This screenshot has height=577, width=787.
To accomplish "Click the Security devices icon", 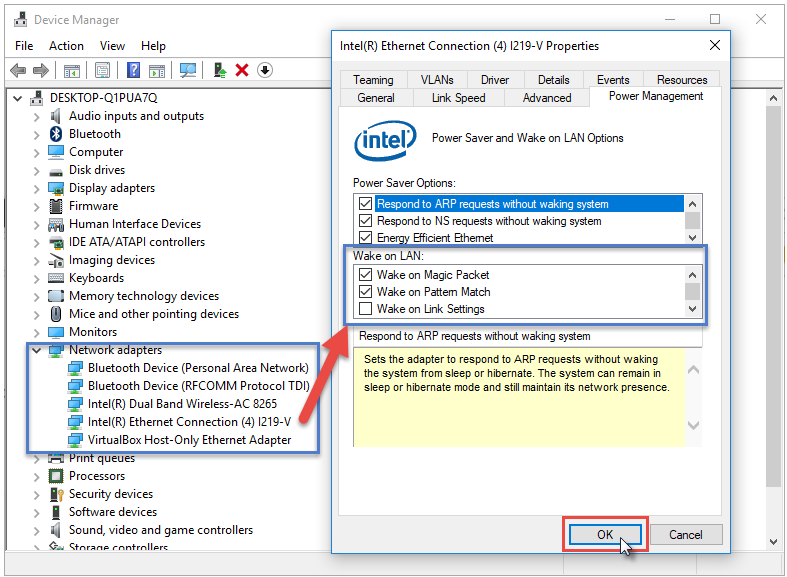I will [x=56, y=494].
